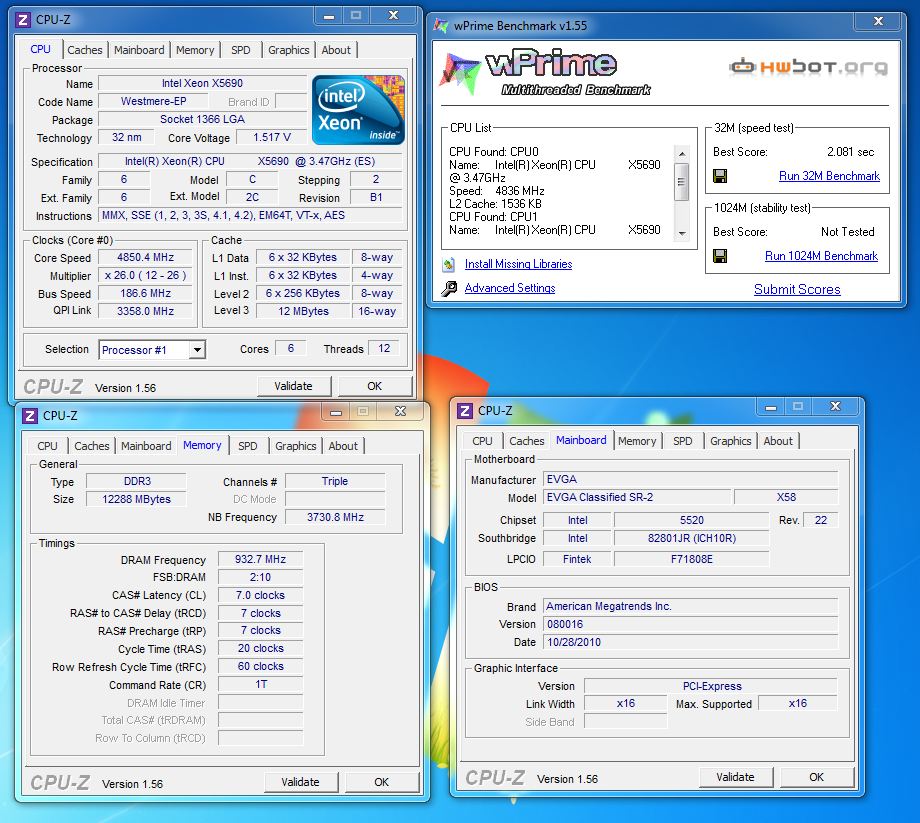The width and height of the screenshot is (920, 823).
Task: Click the wPrime colorful logo graphic
Action: click(459, 73)
